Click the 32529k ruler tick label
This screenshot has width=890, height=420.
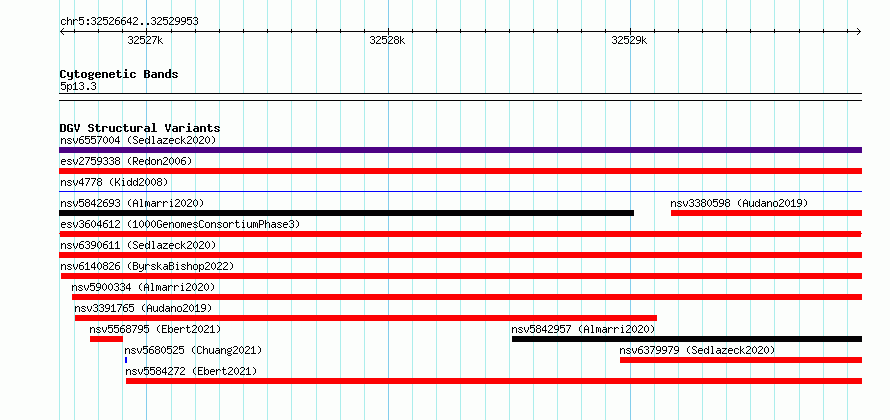point(629,40)
